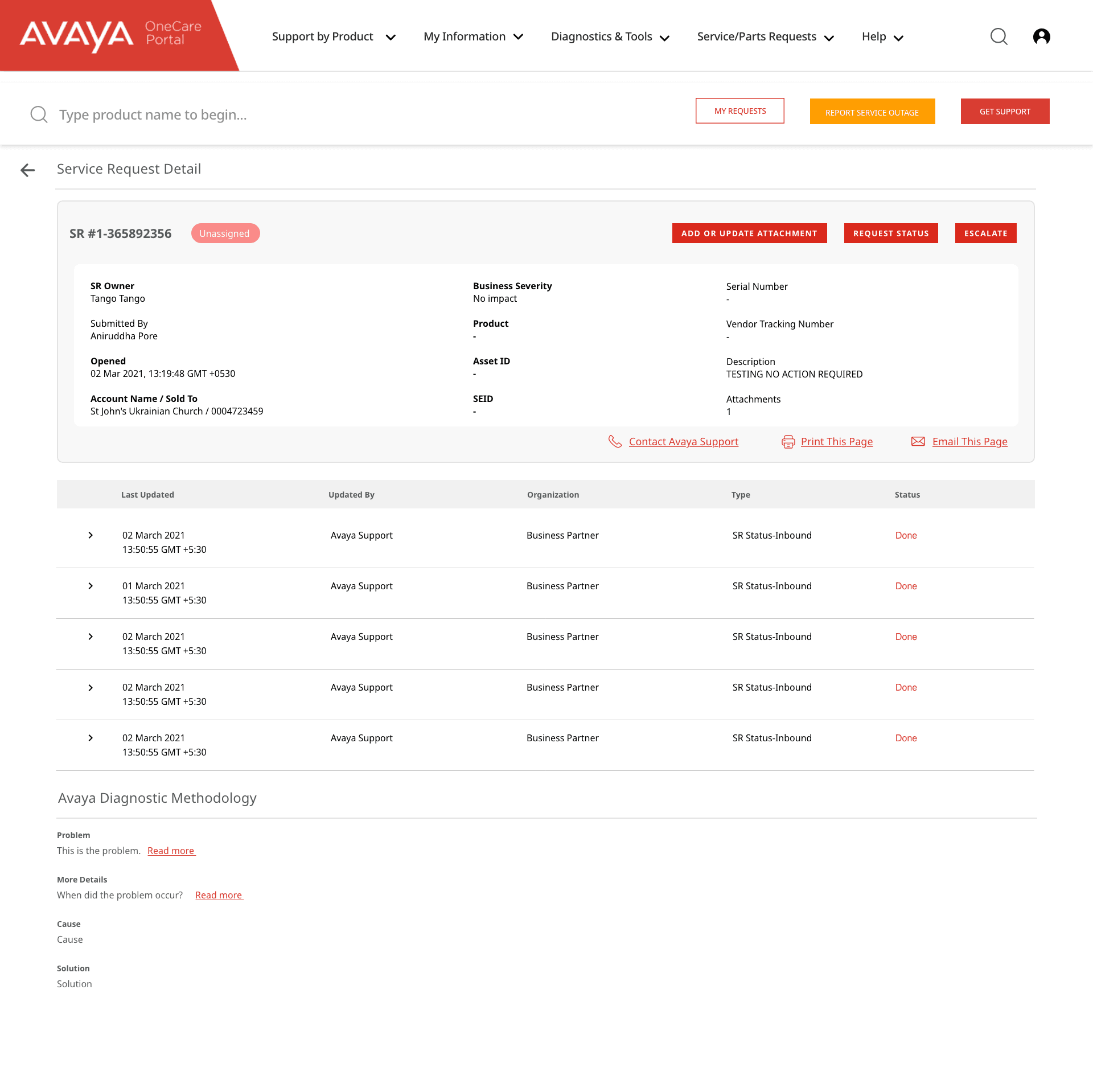Viewport: 1093px width, 1092px height.
Task: Click the phone icon for Contact Avaya Support
Action: click(615, 442)
